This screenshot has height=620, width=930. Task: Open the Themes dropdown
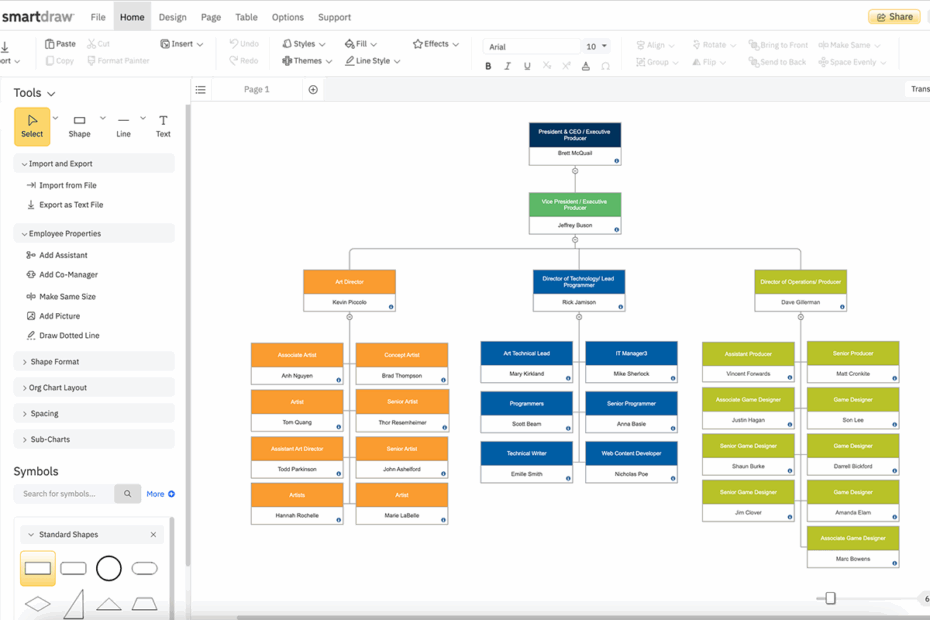pyautogui.click(x=307, y=61)
